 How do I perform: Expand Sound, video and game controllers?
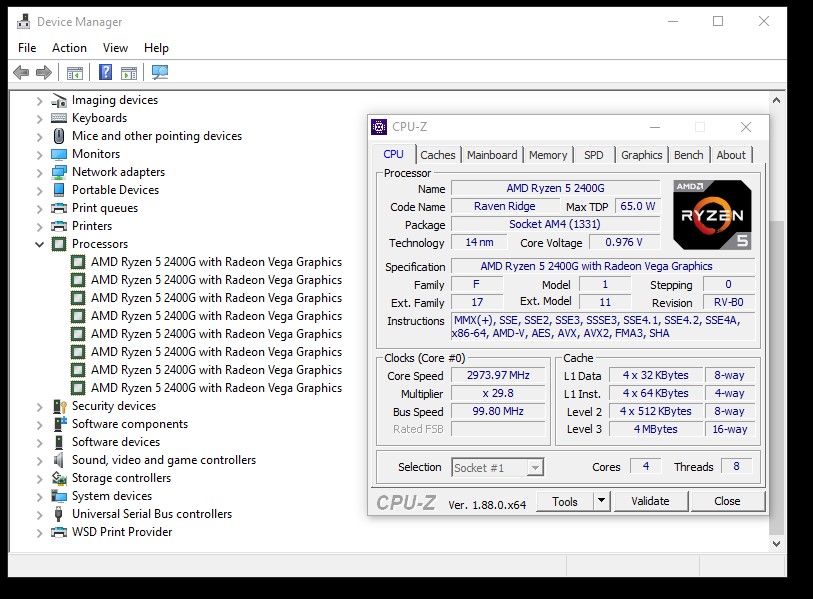(x=40, y=460)
